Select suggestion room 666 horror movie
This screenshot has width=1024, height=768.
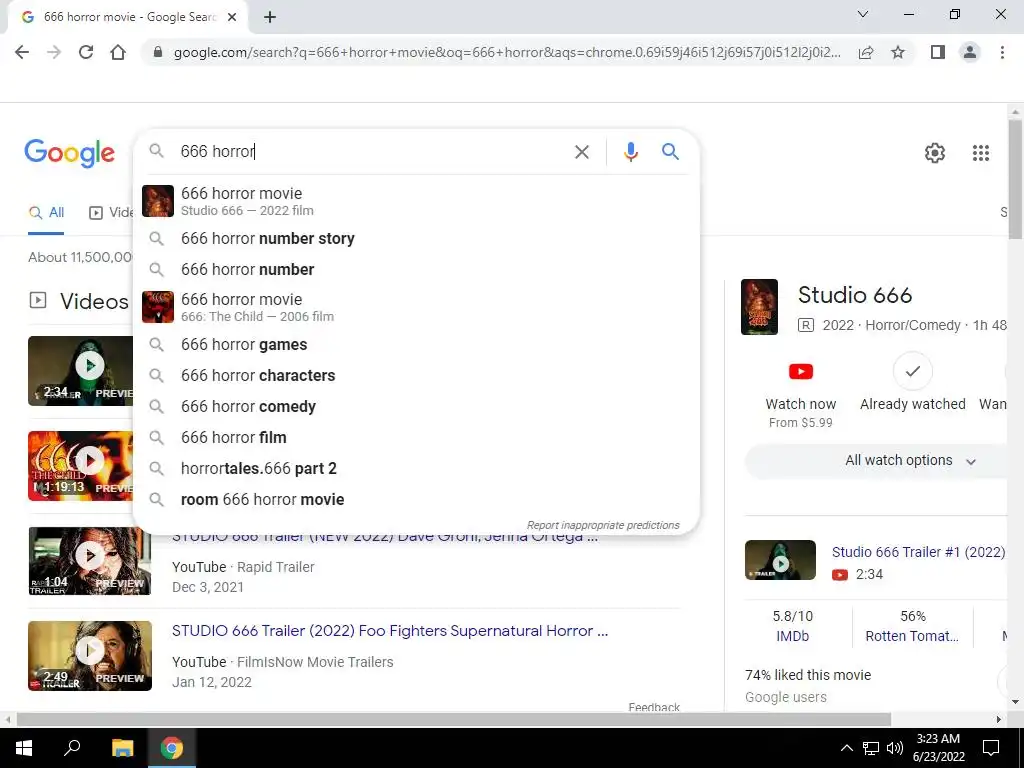(416, 500)
